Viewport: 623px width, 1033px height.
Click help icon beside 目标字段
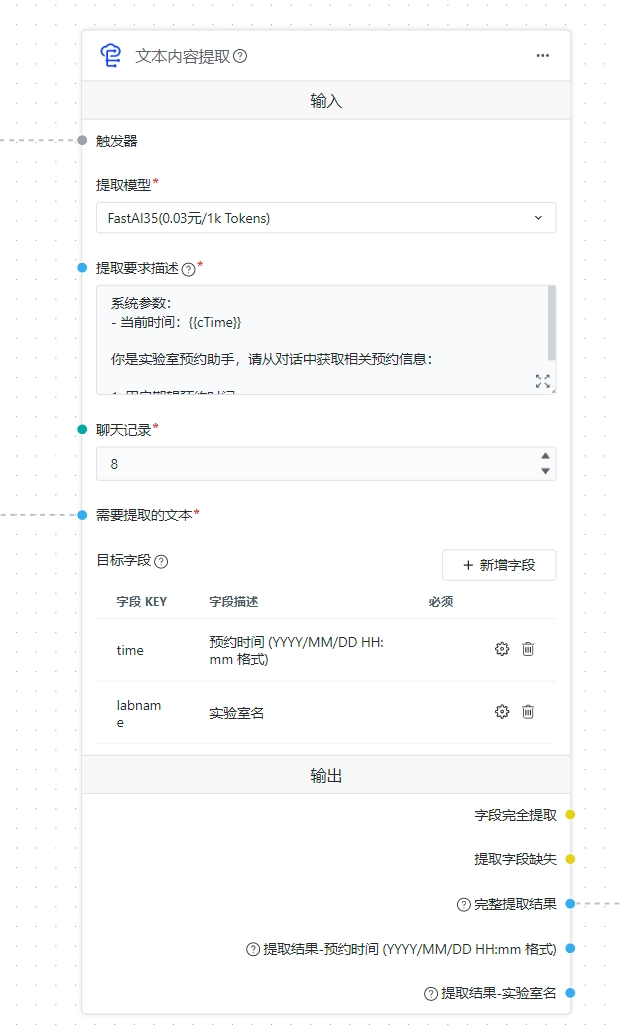pyautogui.click(x=162, y=561)
